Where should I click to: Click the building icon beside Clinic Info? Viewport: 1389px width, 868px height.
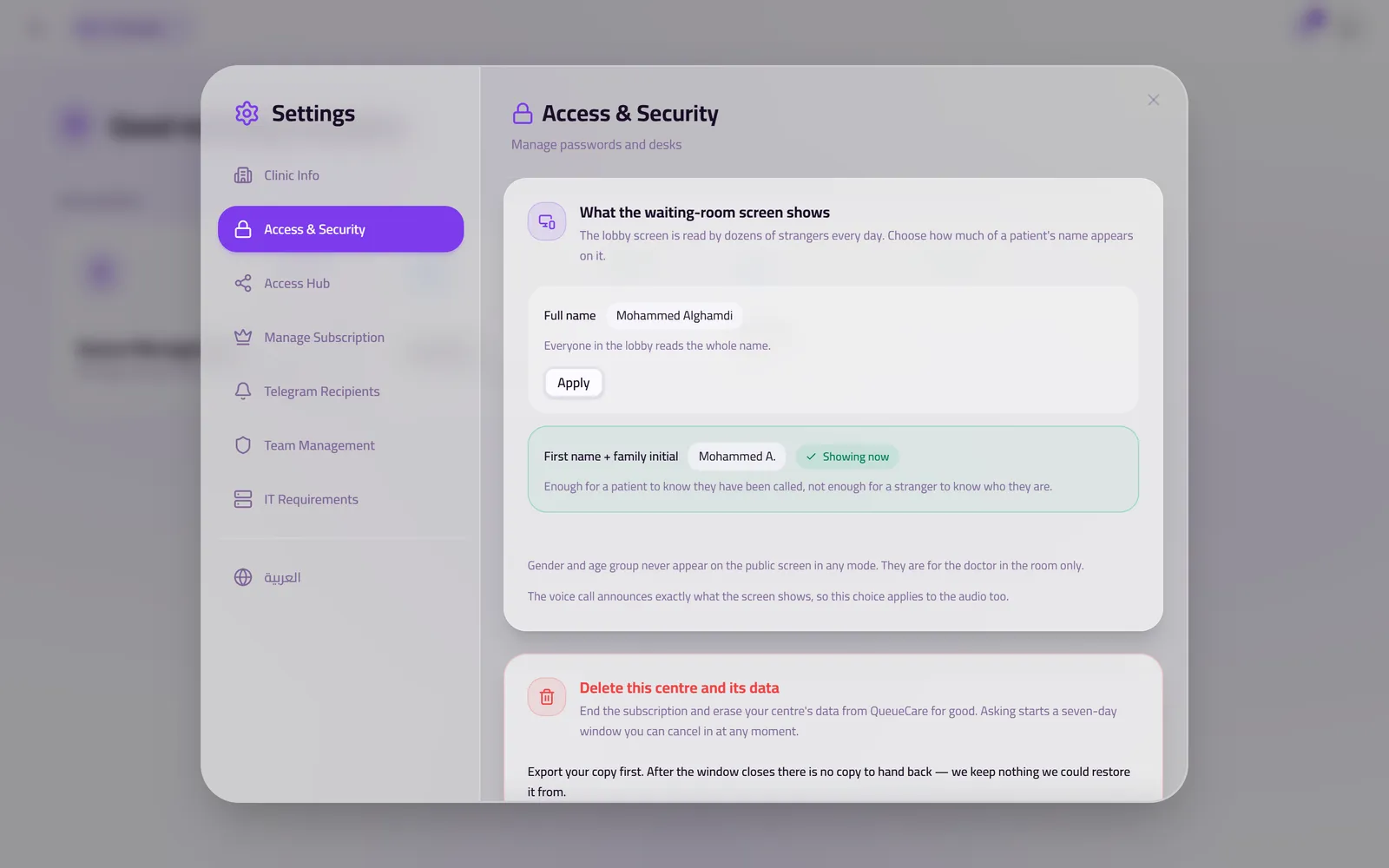pyautogui.click(x=243, y=175)
